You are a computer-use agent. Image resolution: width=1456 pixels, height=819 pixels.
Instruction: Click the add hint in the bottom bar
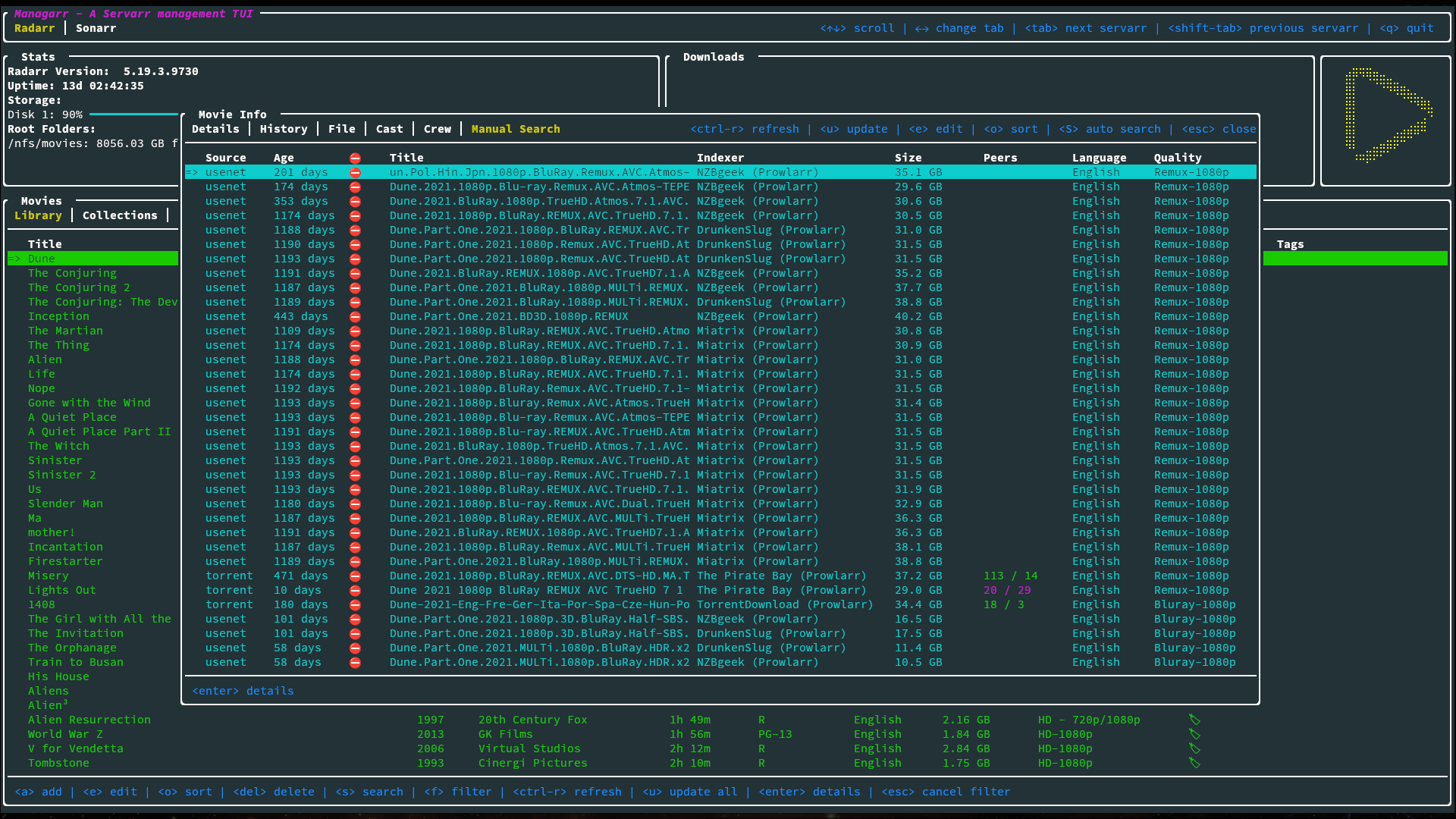38,792
